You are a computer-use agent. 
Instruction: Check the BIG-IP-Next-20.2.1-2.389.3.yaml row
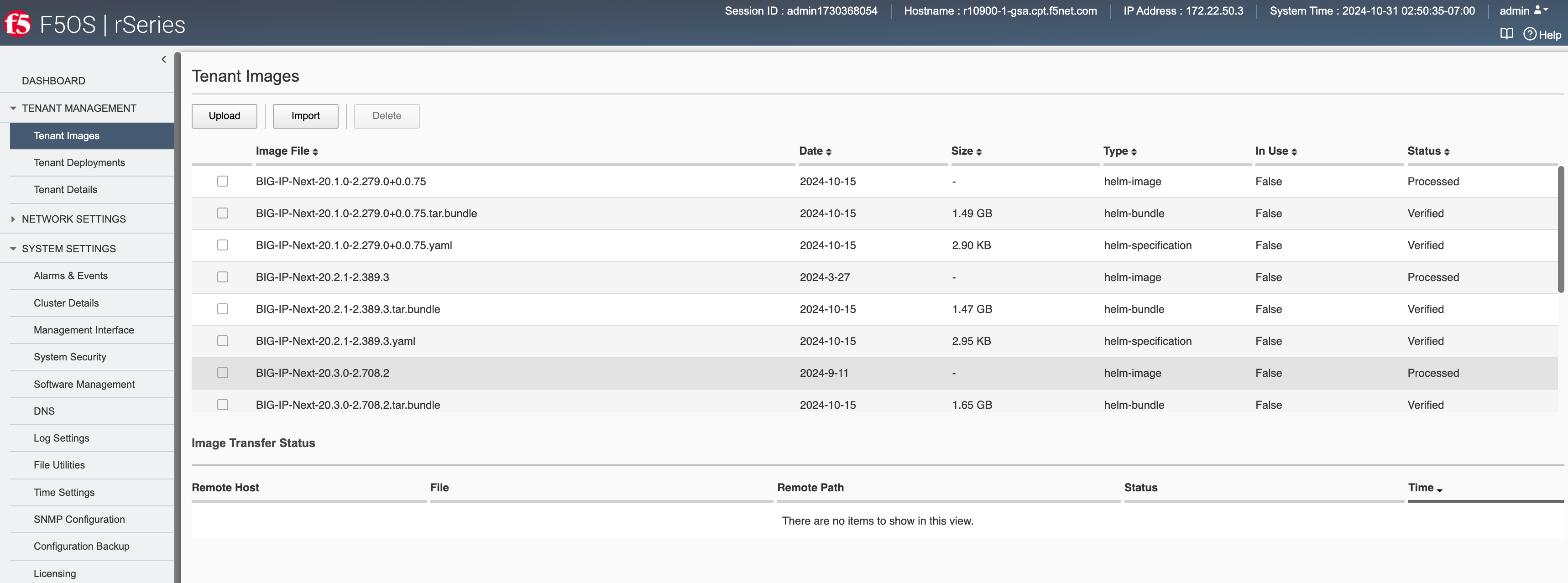point(223,341)
